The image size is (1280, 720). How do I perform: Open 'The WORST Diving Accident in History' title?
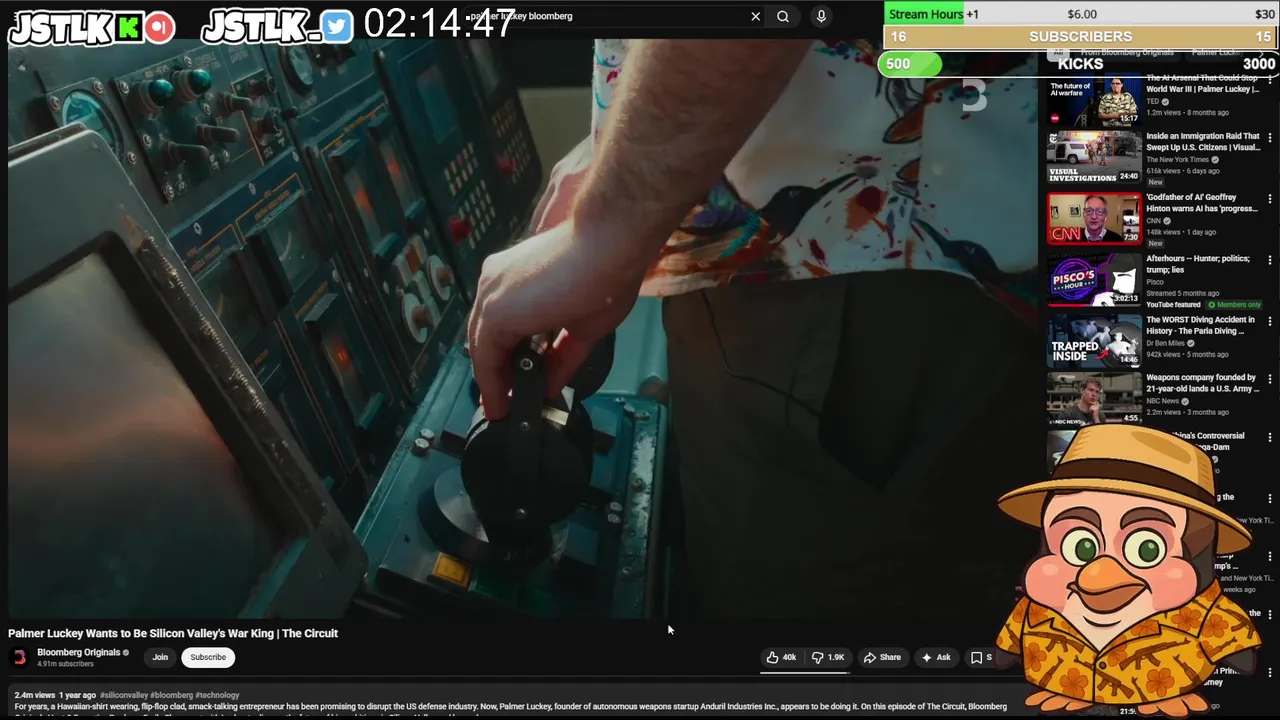point(1200,325)
